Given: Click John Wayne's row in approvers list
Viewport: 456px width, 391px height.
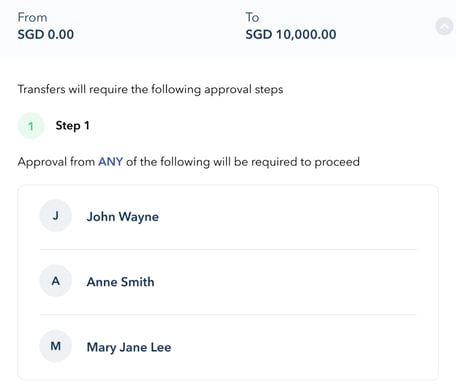Looking at the screenshot, I should 228,217.
